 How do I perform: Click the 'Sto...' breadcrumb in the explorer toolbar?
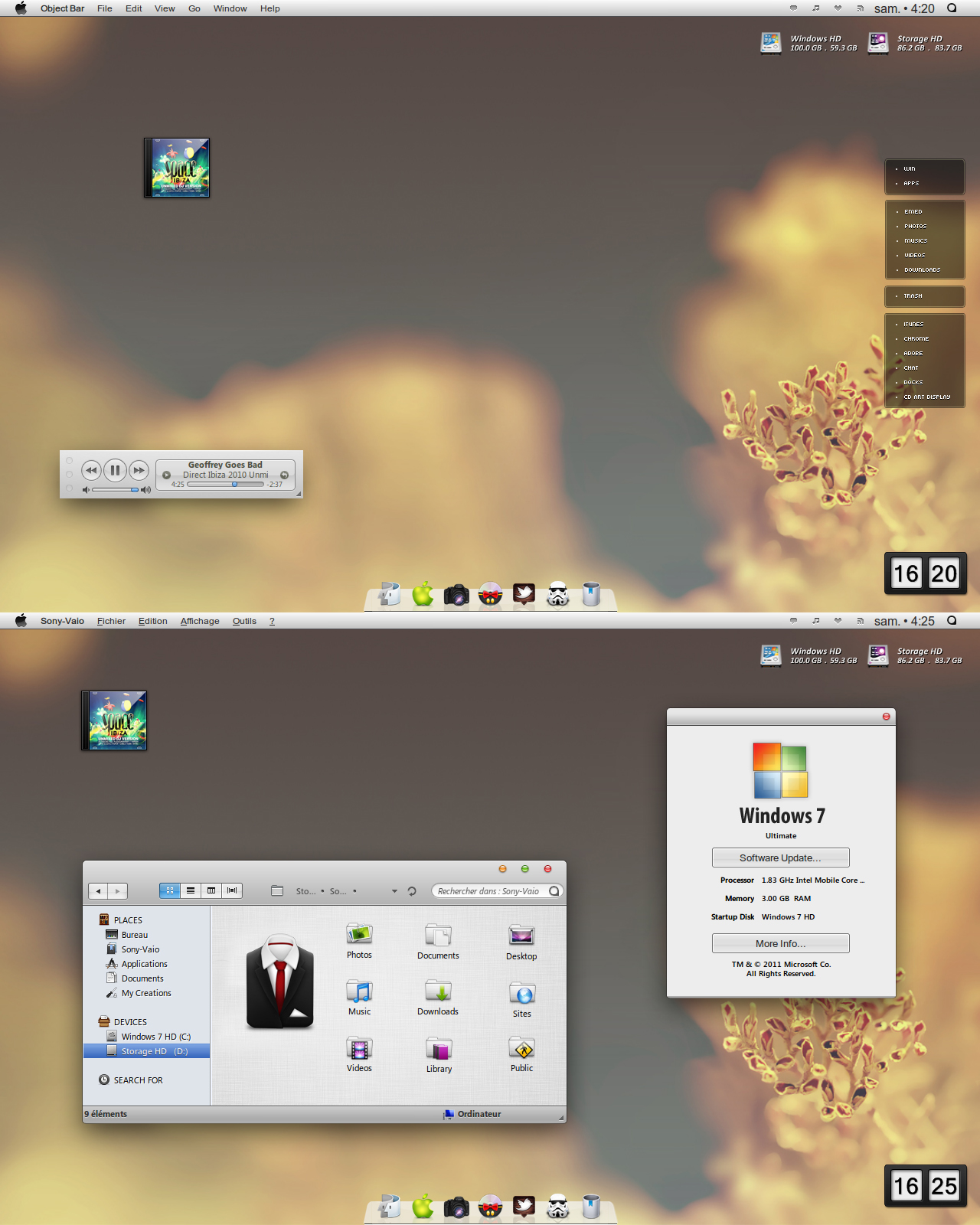(305, 891)
